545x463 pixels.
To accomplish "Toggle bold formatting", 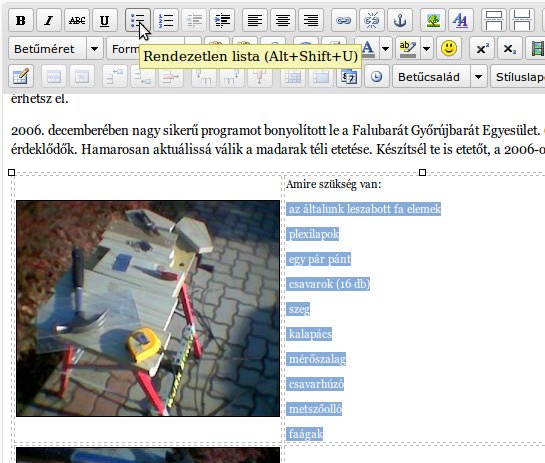I will pos(21,20).
